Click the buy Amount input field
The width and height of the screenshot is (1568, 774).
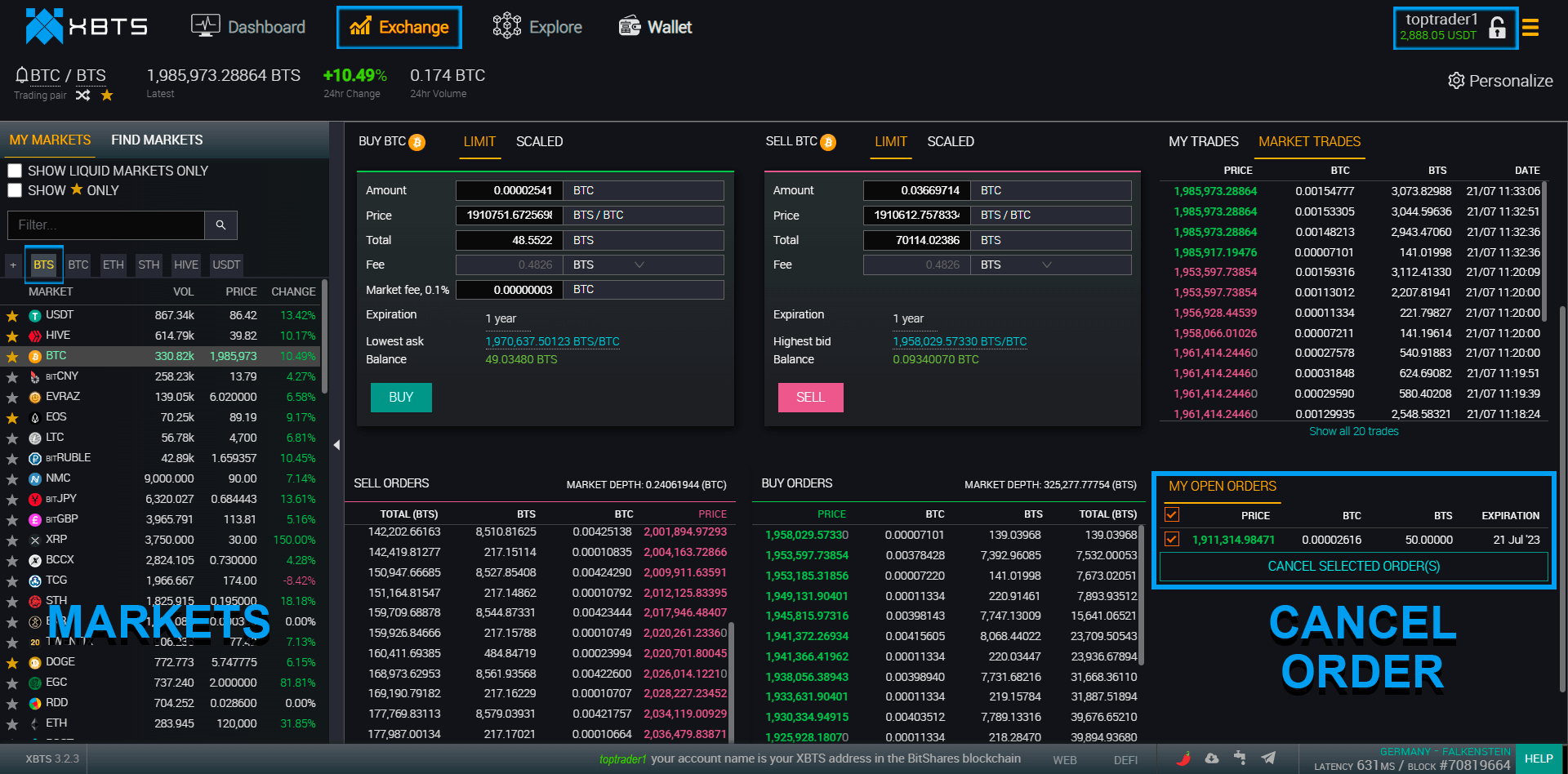(509, 190)
